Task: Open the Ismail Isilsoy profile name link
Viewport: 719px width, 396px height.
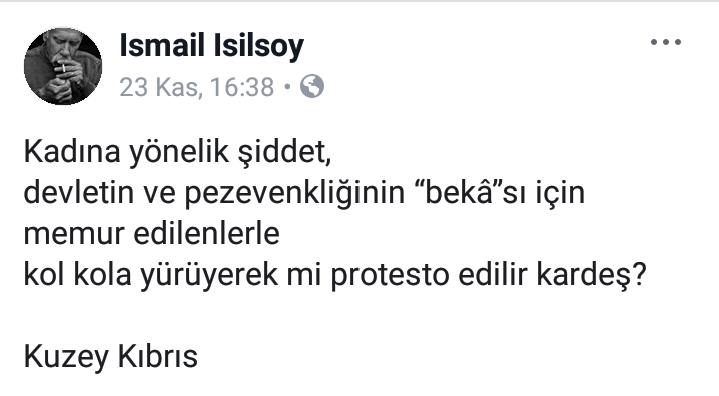Action: click(211, 45)
